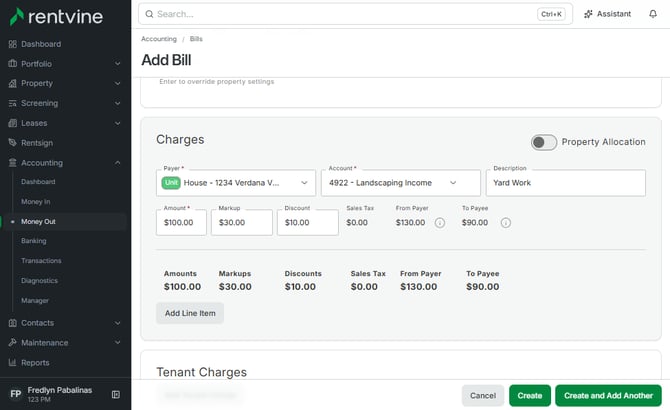Viewport: 670px width, 410px height.
Task: Click the Charges section heading
Action: pyautogui.click(x=180, y=140)
